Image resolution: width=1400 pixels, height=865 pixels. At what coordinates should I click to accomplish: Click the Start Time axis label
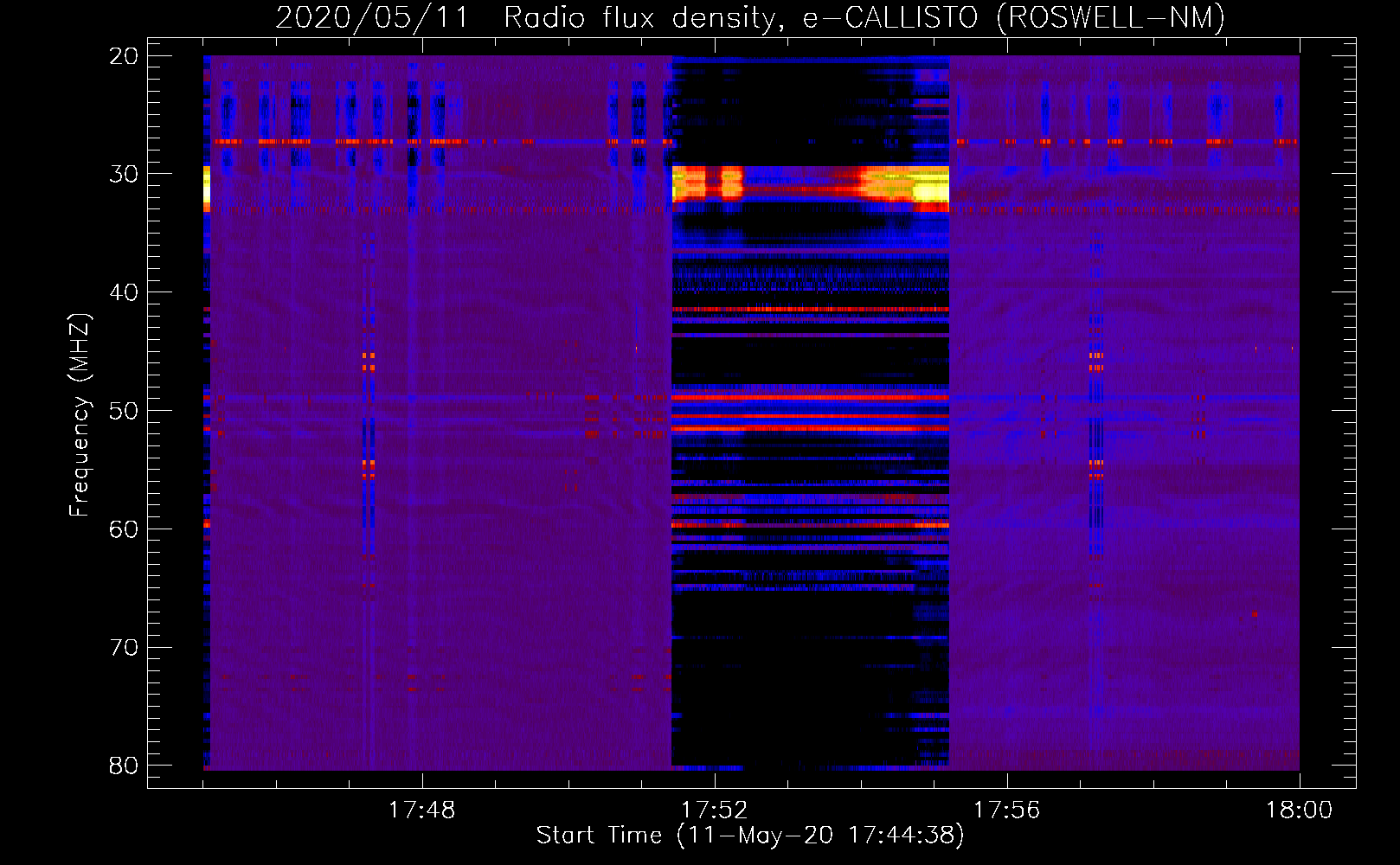point(750,836)
